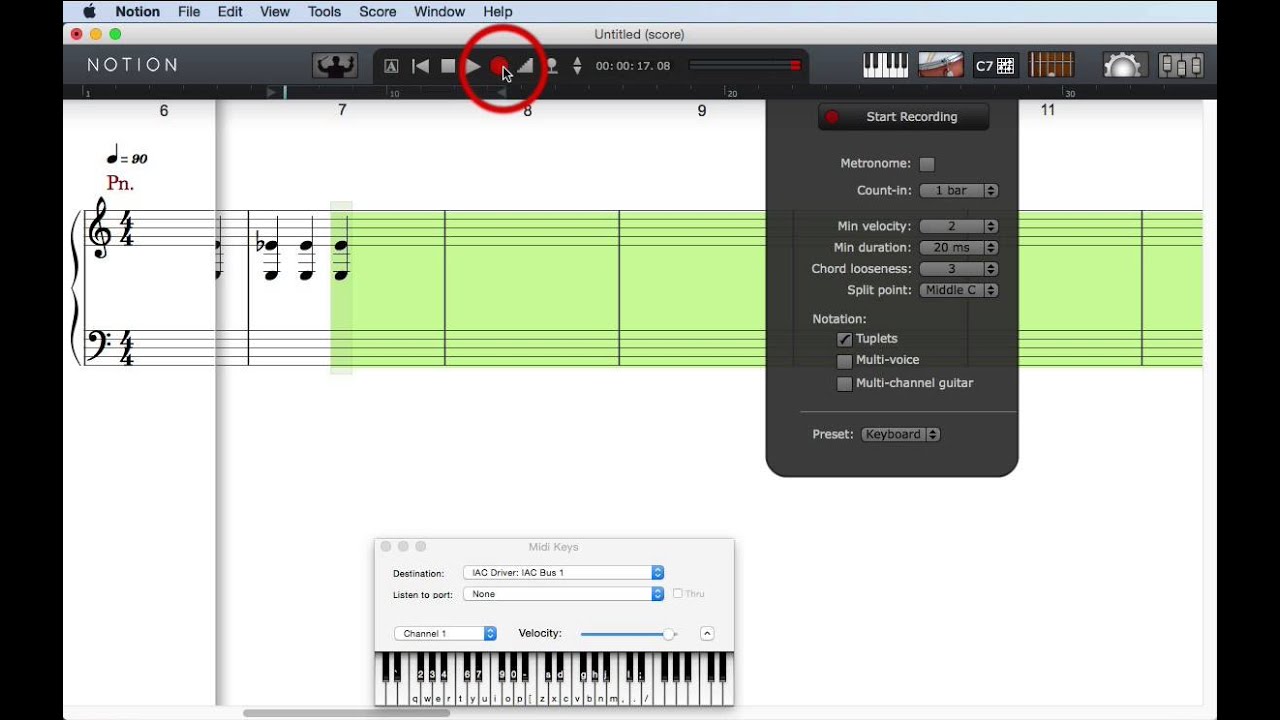Open the File menu
Viewport: 1280px width, 720px height.
[x=189, y=12]
